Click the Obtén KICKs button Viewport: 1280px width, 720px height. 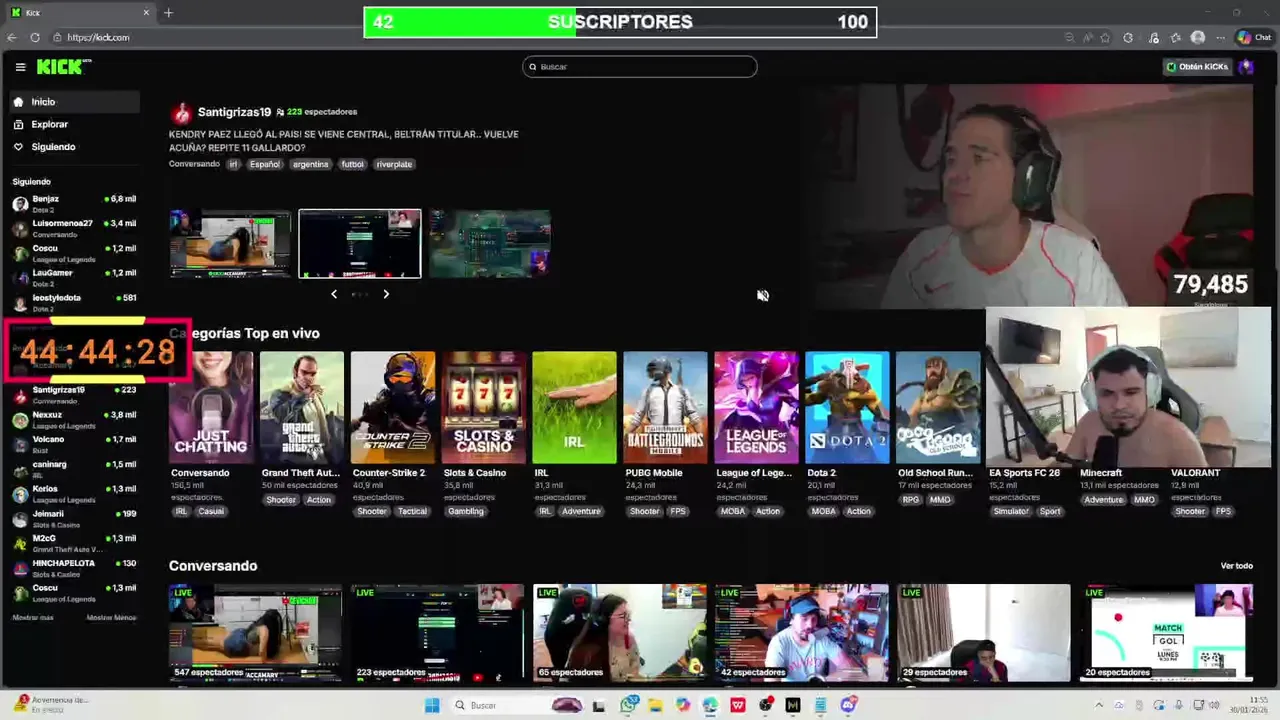point(1197,67)
